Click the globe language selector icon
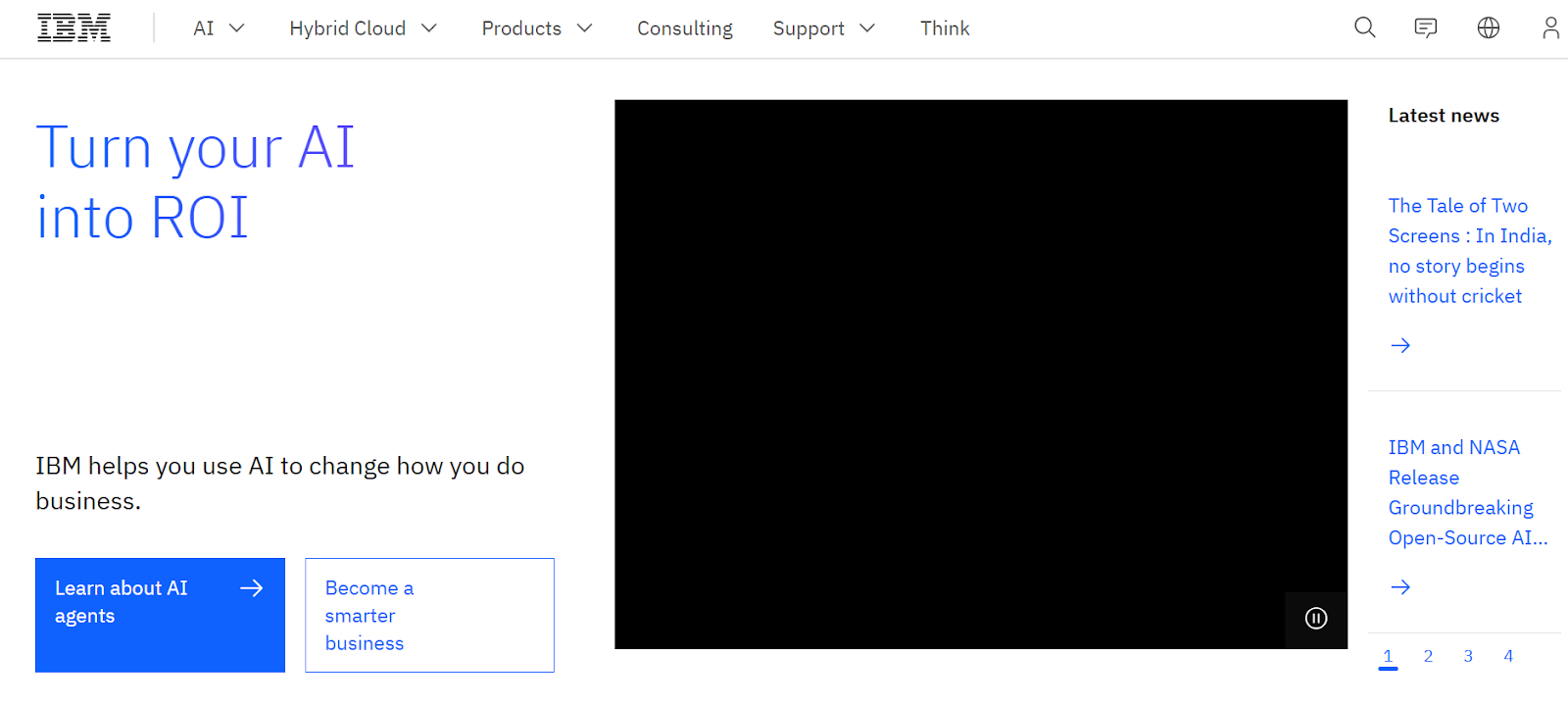Screen dimensions: 1568x706 point(1488,28)
